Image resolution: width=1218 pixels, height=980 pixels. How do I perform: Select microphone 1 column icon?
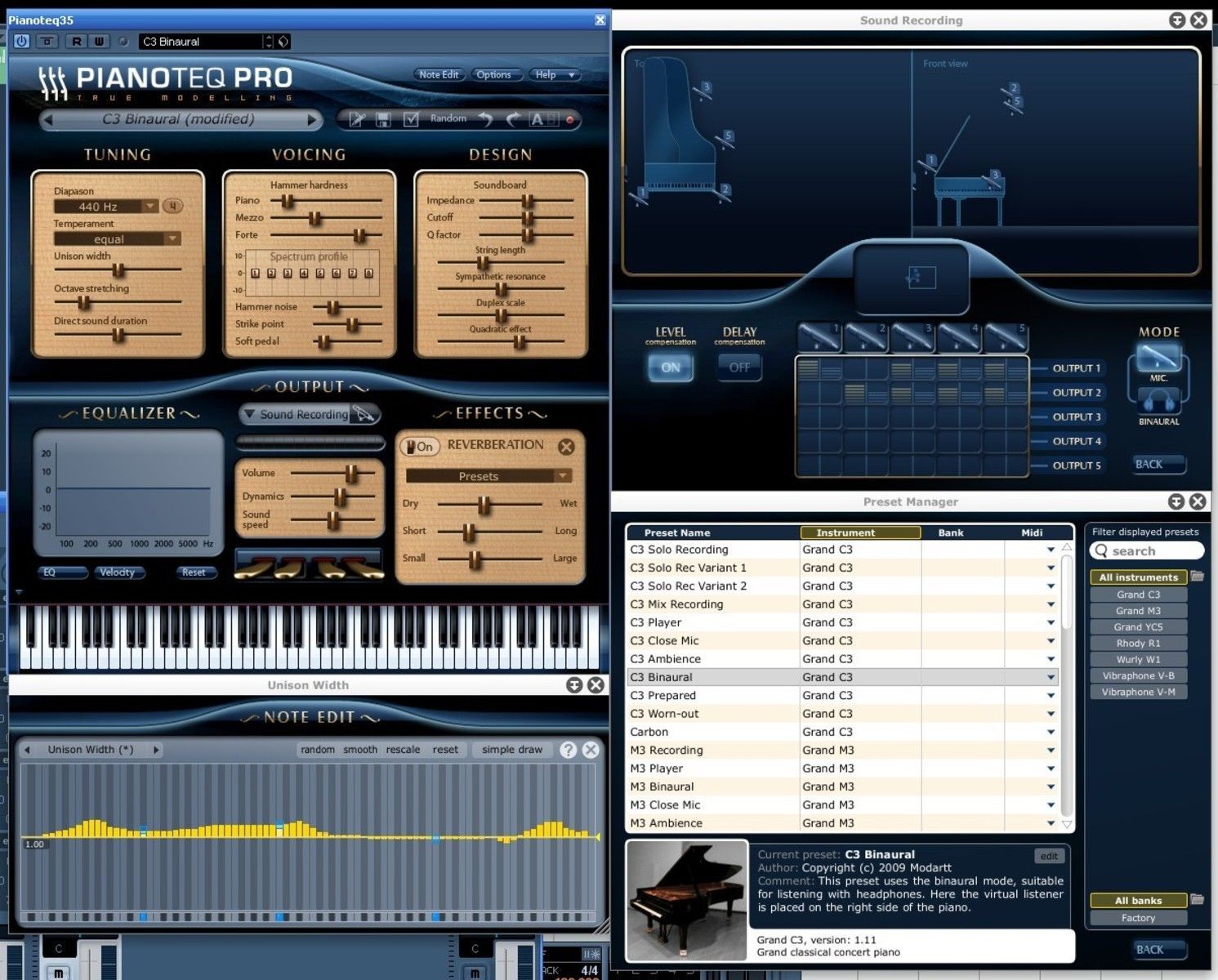click(x=819, y=337)
